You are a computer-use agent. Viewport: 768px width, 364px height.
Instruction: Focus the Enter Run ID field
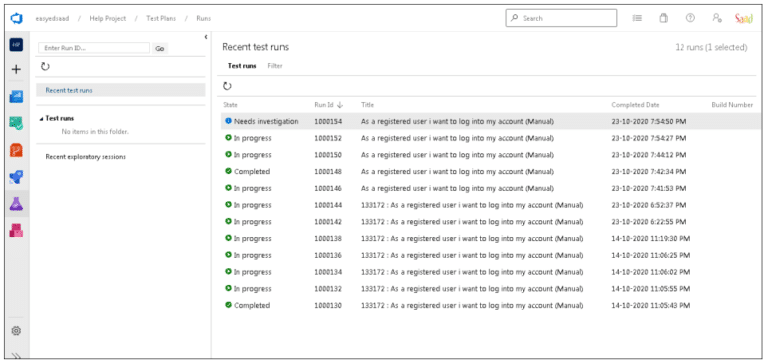click(x=94, y=48)
